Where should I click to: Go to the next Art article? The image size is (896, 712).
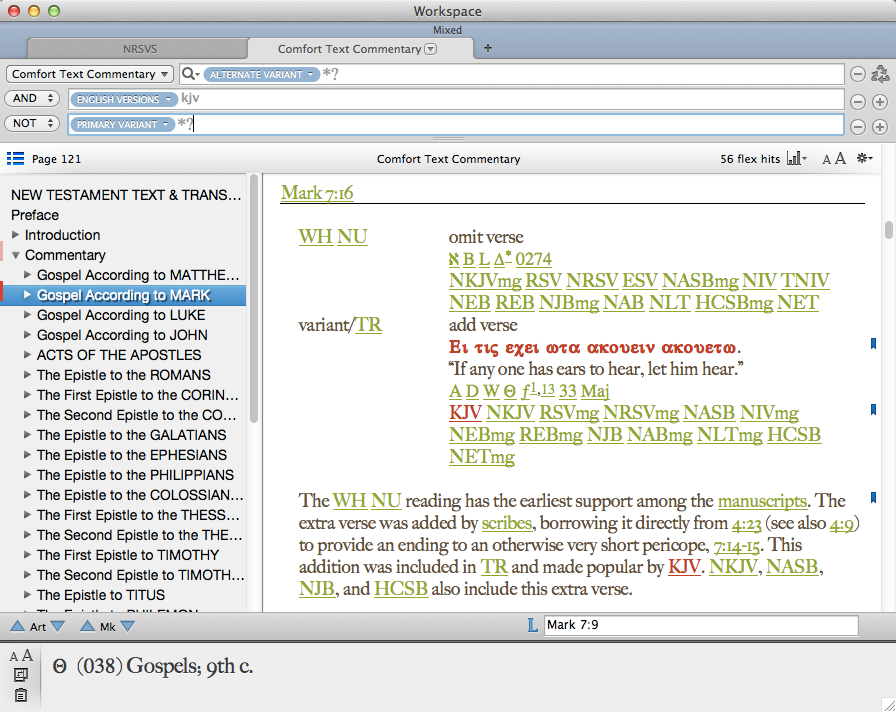point(57,626)
